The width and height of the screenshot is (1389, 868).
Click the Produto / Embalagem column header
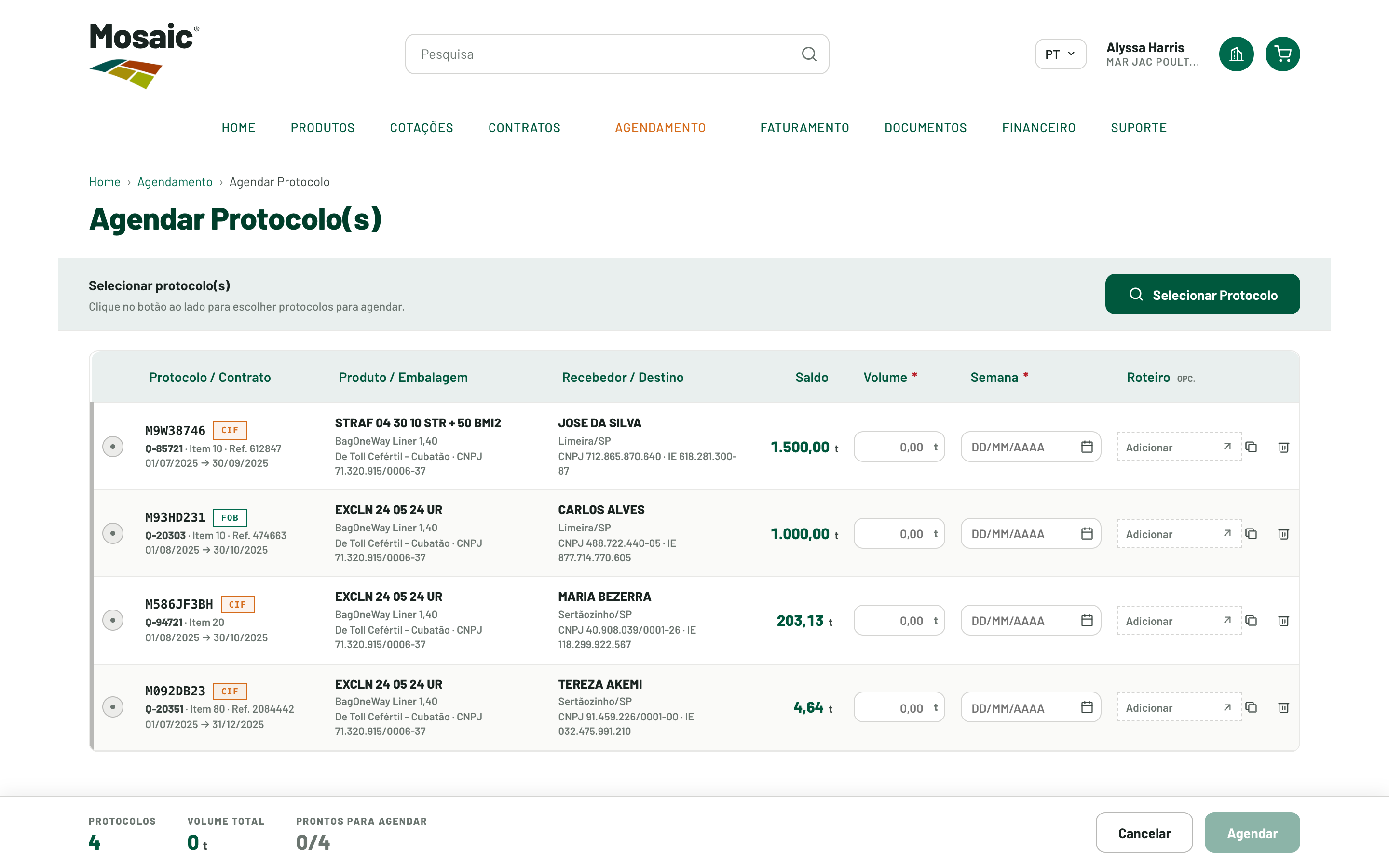coord(403,377)
